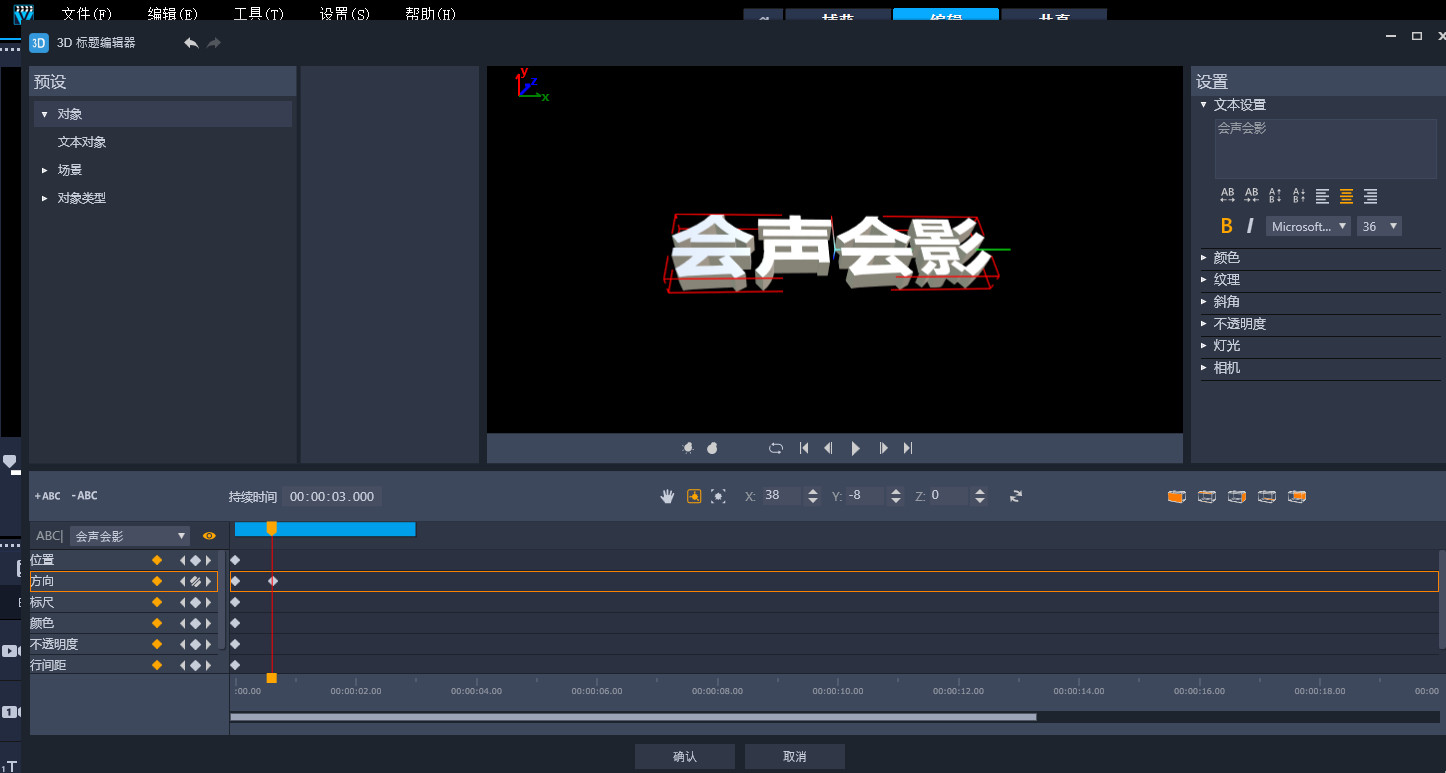The image size is (1446, 773).
Task: Collapse the 文本设置 section
Action: click(x=1204, y=105)
